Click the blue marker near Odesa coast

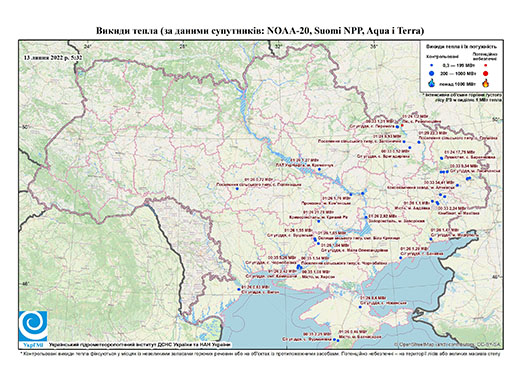tap(239, 289)
